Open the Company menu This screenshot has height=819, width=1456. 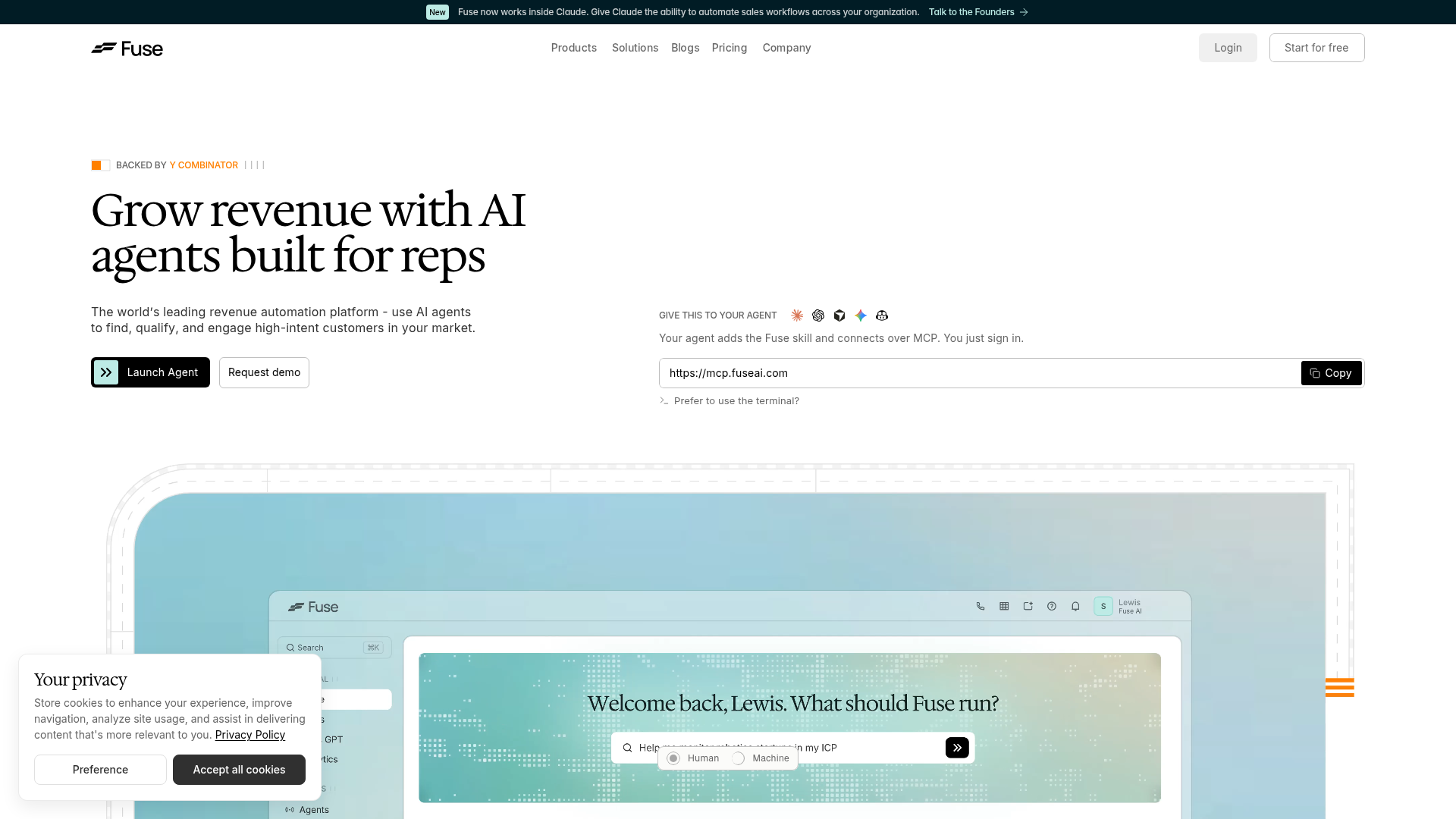786,48
